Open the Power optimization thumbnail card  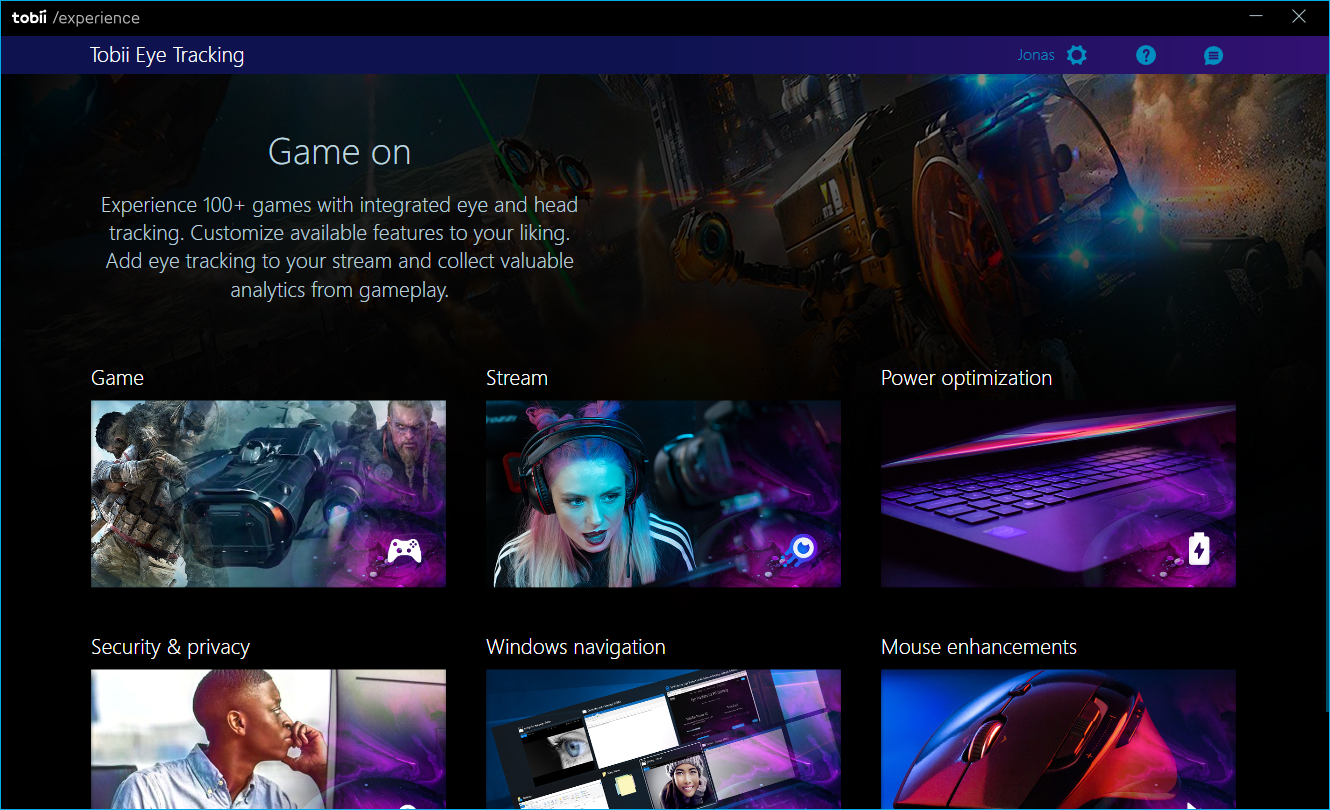[1058, 494]
